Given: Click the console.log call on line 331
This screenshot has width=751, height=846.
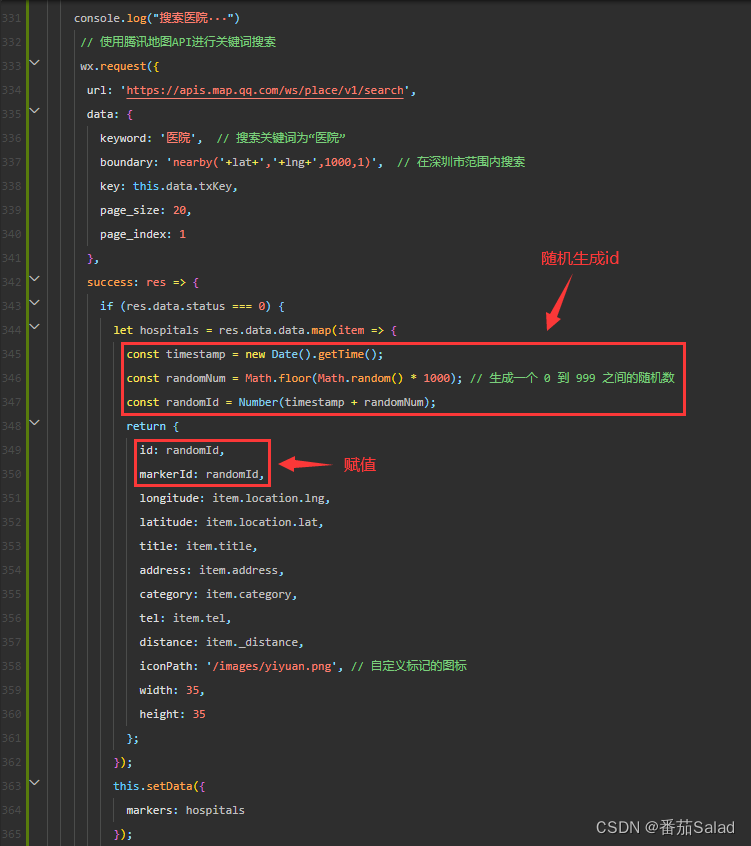Looking at the screenshot, I should pos(157,18).
